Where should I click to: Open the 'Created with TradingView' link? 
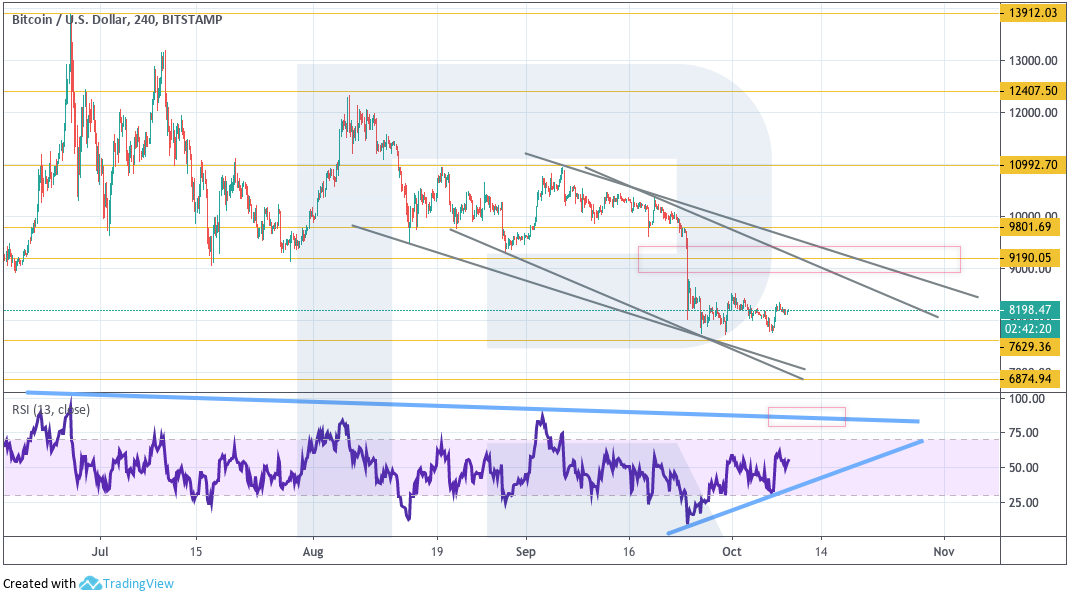click(88, 583)
